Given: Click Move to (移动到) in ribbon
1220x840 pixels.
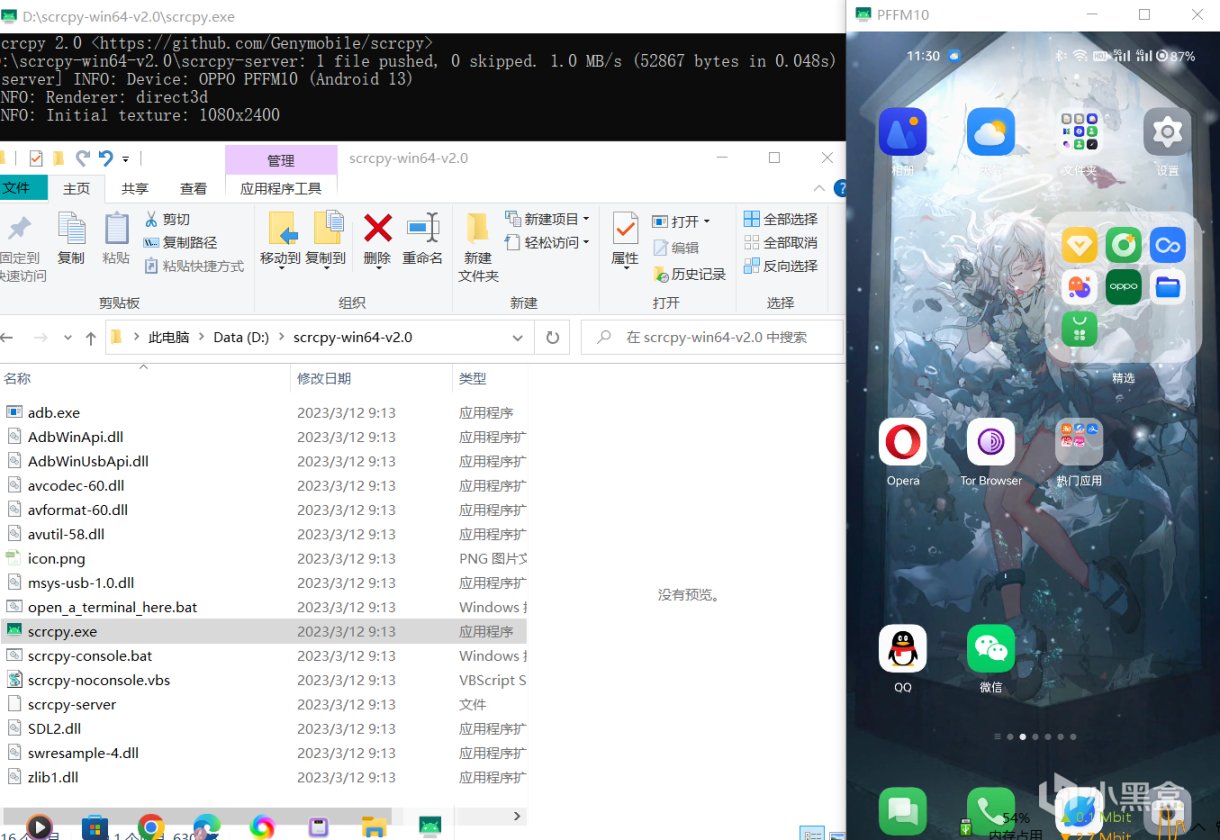Looking at the screenshot, I should (x=280, y=239).
